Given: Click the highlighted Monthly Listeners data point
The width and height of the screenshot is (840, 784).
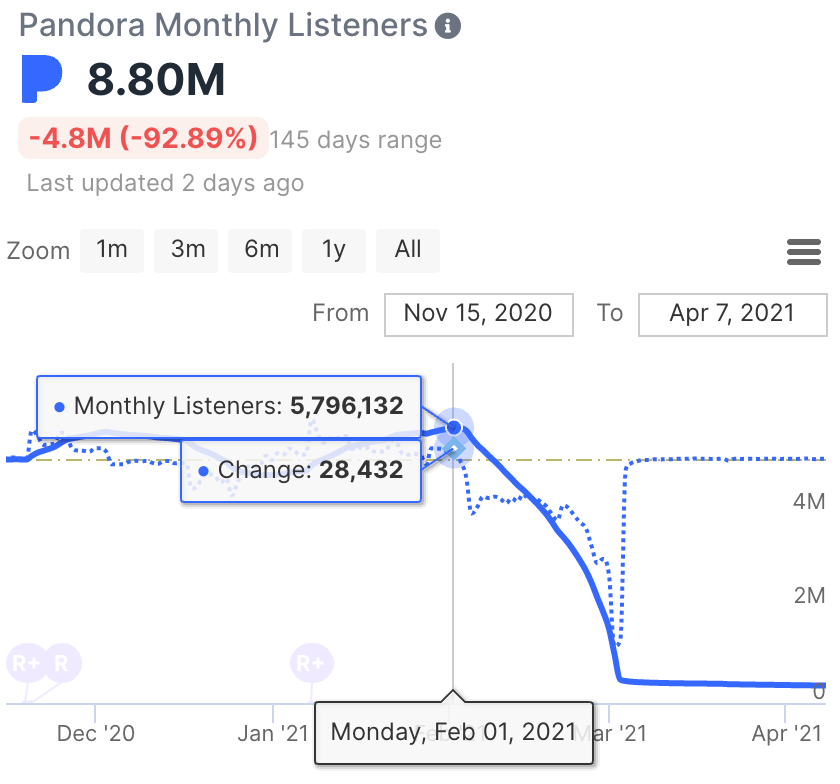Looking at the screenshot, I should [454, 428].
